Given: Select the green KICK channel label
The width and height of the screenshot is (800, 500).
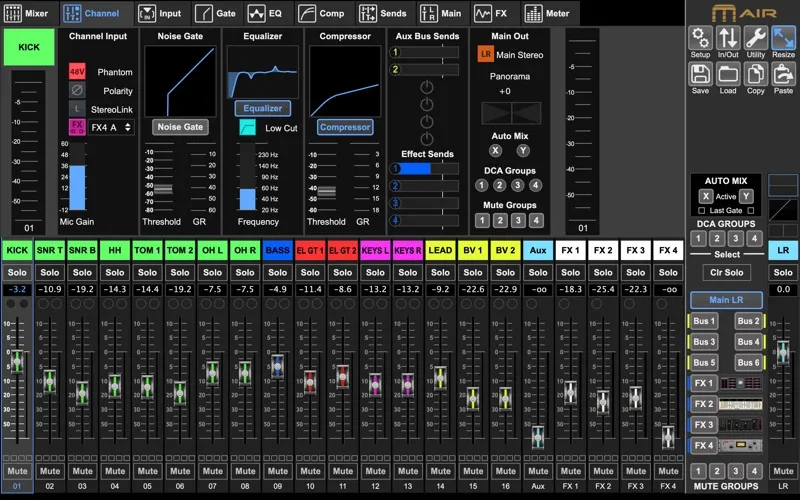Looking at the screenshot, I should point(29,47).
